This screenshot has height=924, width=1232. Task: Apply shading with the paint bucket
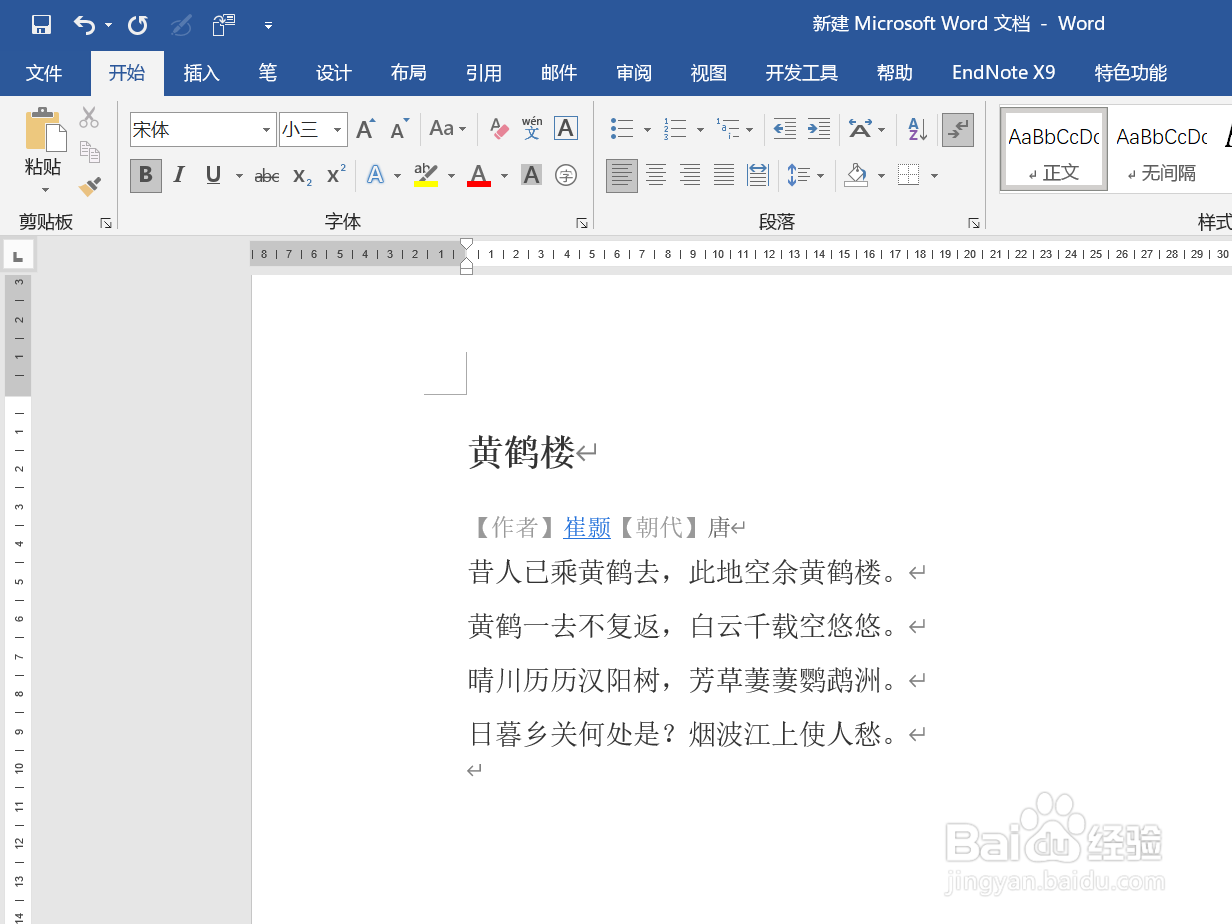[856, 176]
